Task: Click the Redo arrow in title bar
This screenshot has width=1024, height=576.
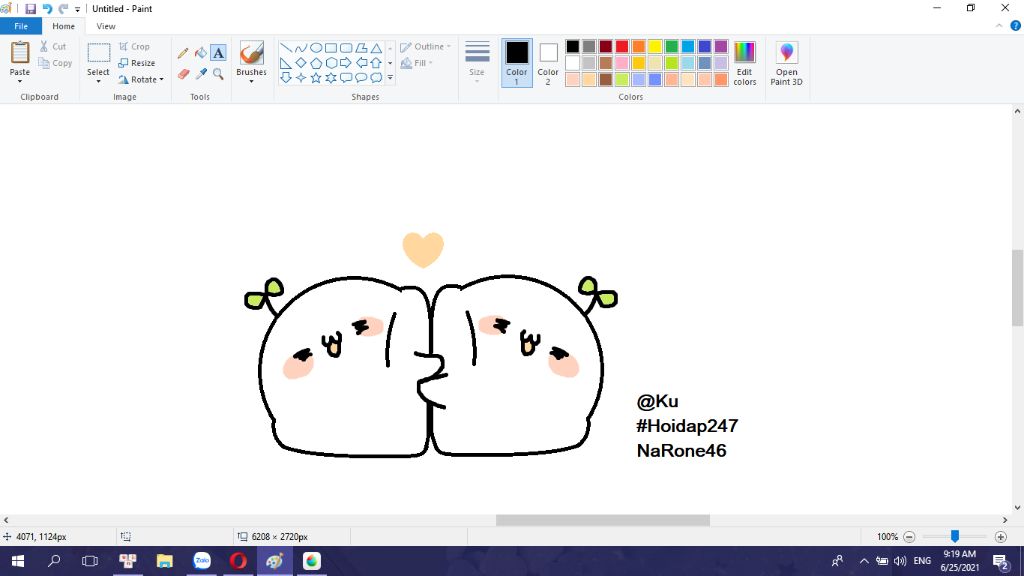Action: click(x=63, y=9)
